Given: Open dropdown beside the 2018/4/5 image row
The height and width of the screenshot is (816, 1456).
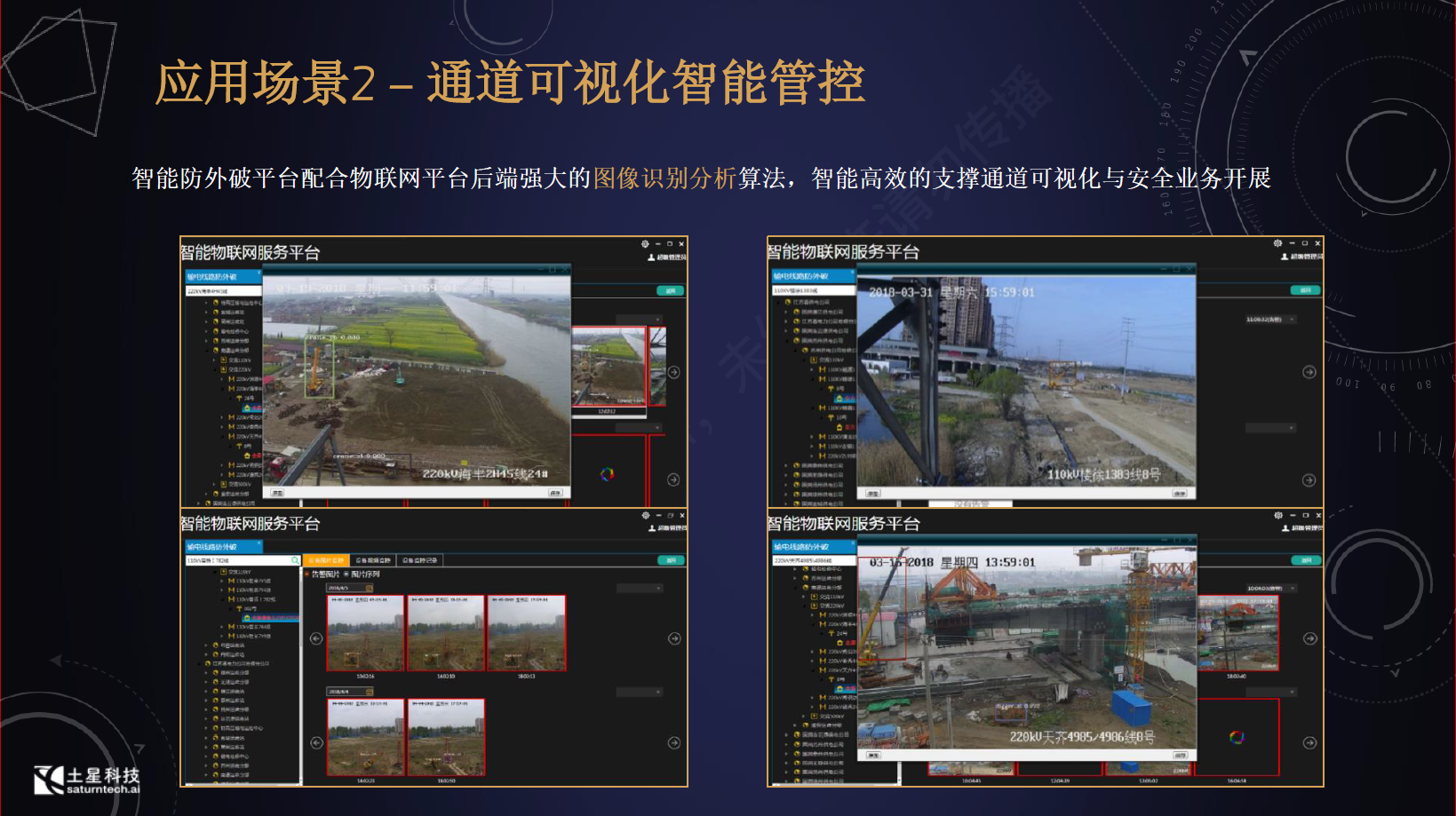Looking at the screenshot, I should [x=640, y=588].
